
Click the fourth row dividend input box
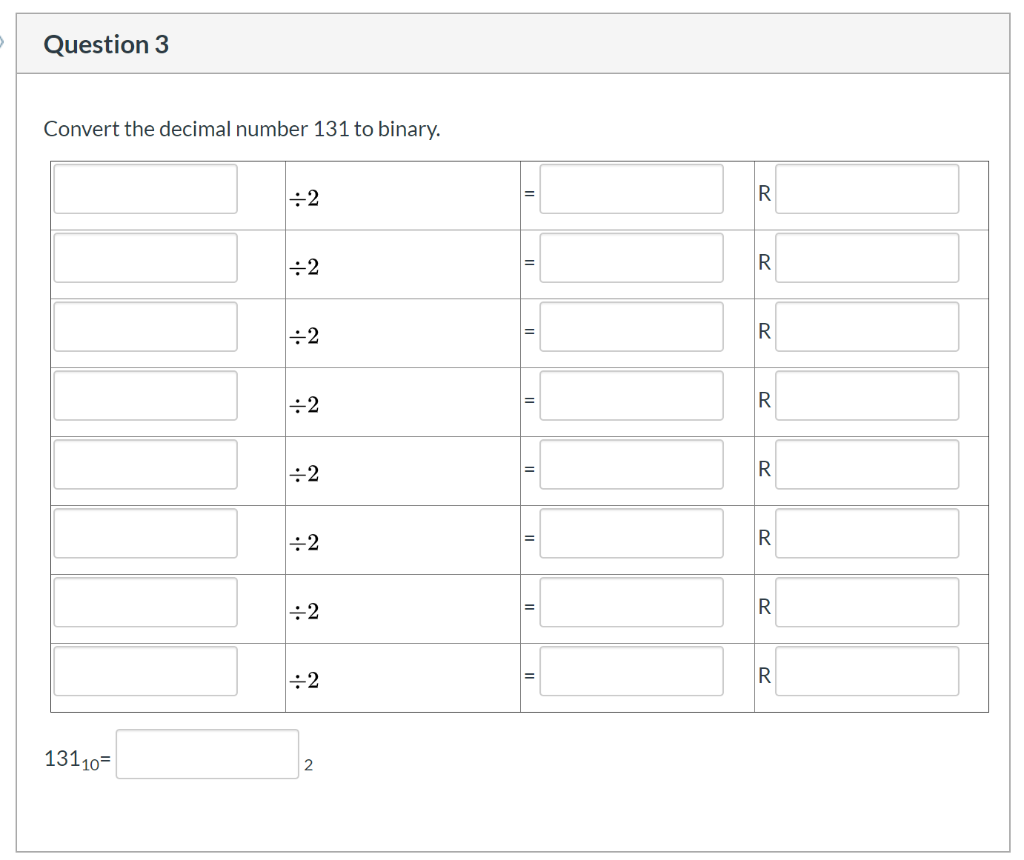pyautogui.click(x=144, y=396)
